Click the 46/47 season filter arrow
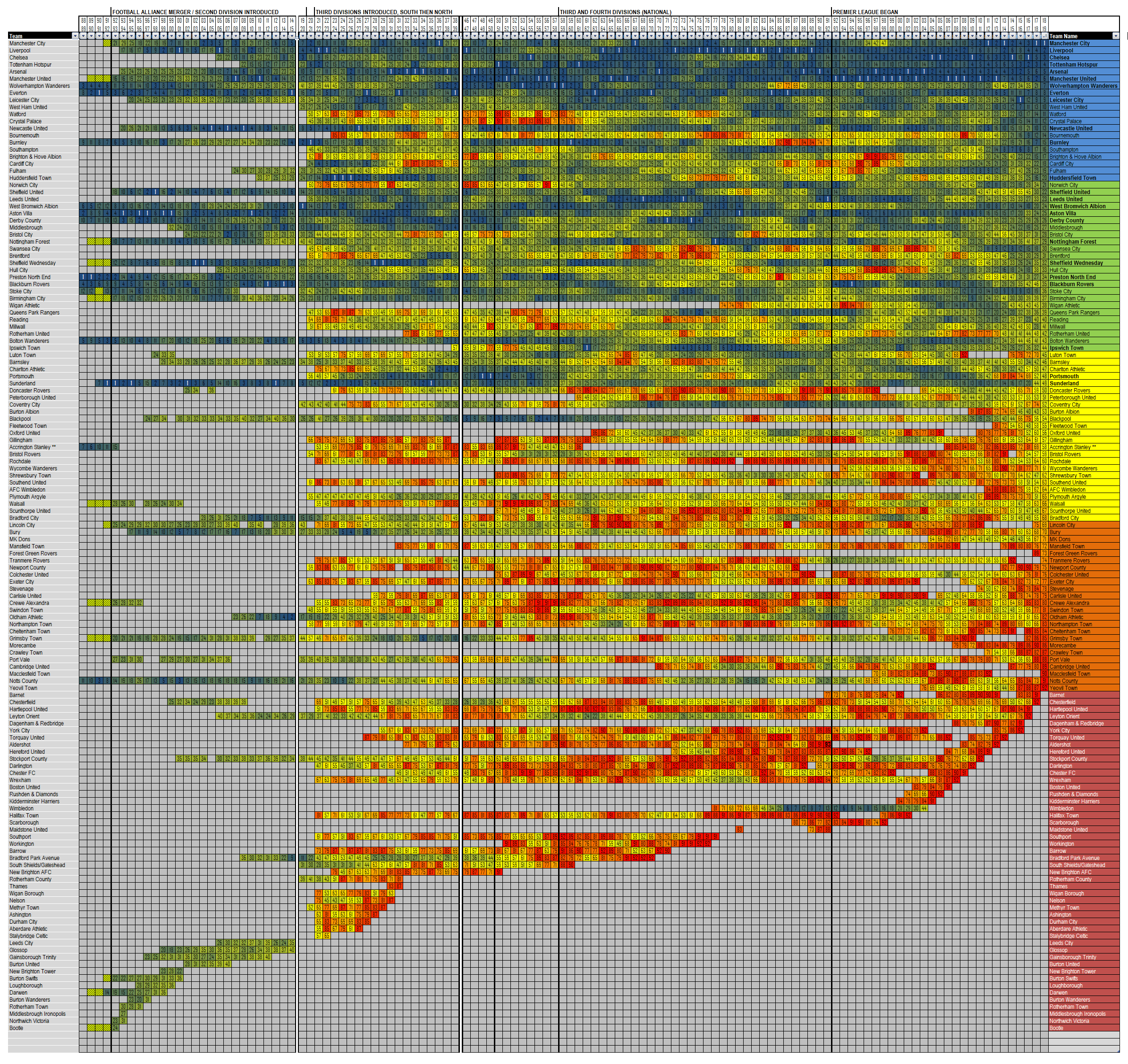The width and height of the screenshot is (1128, 1064). 466,36
